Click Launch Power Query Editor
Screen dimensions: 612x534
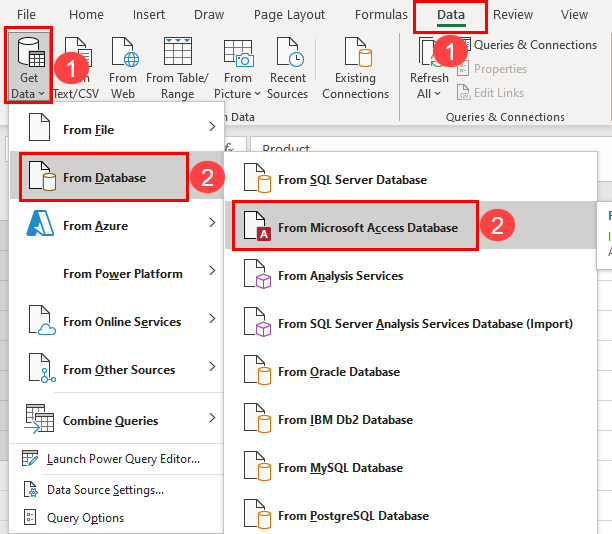pos(116,459)
